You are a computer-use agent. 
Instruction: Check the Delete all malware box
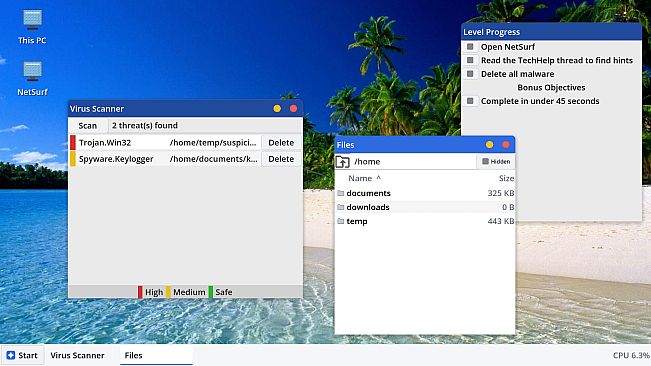(470, 74)
